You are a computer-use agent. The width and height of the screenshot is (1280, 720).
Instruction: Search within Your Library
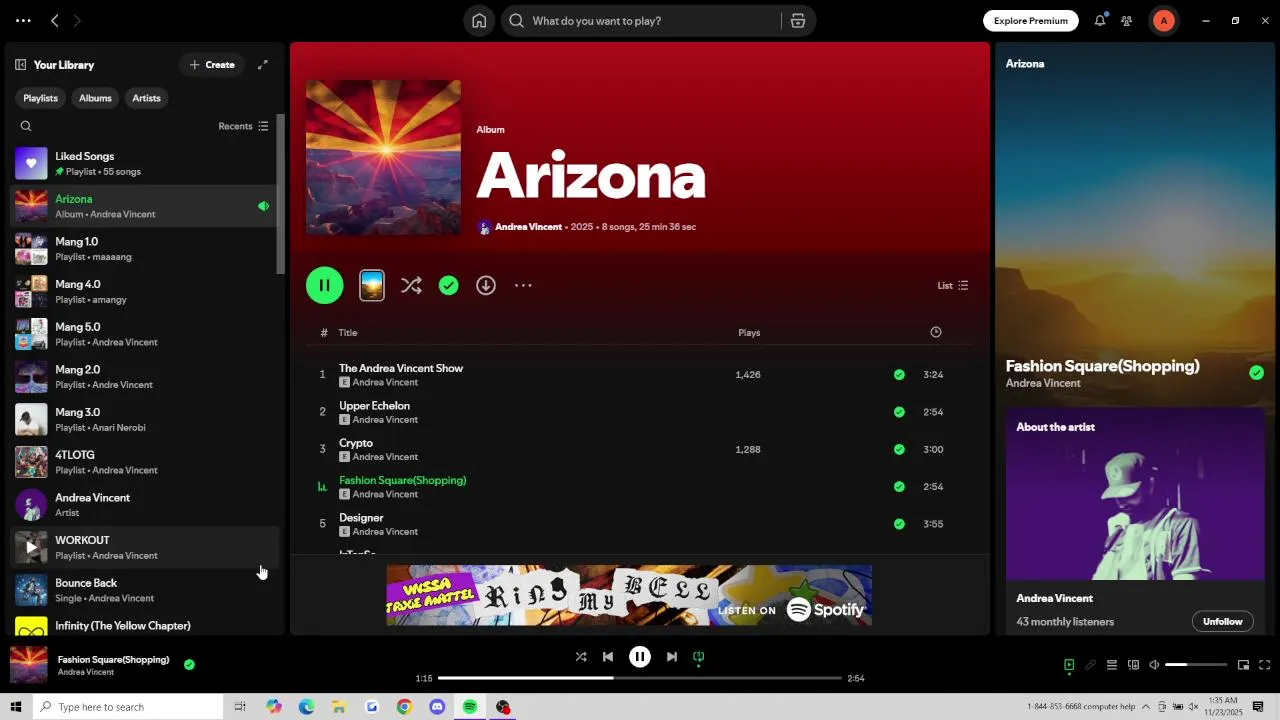[x=26, y=126]
